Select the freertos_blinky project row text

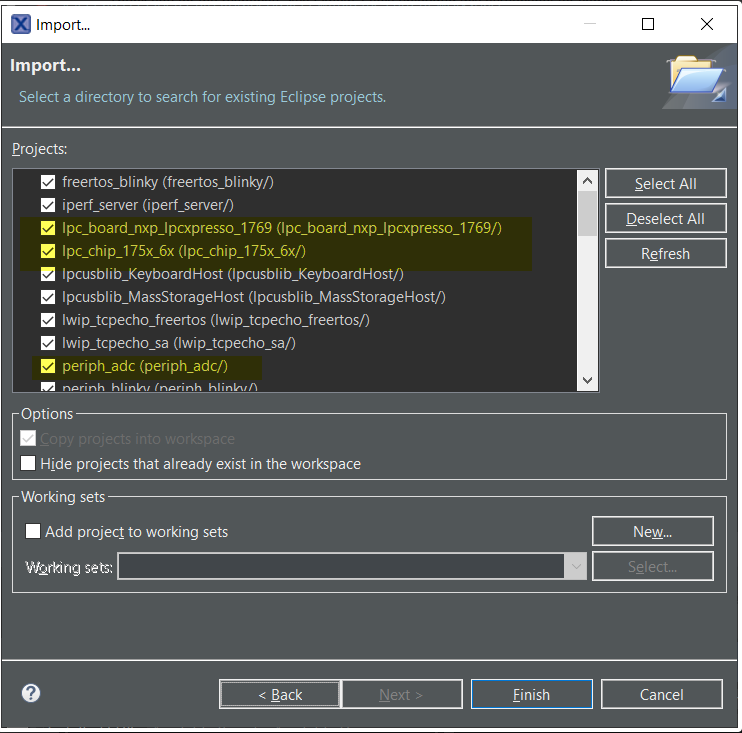pos(168,182)
